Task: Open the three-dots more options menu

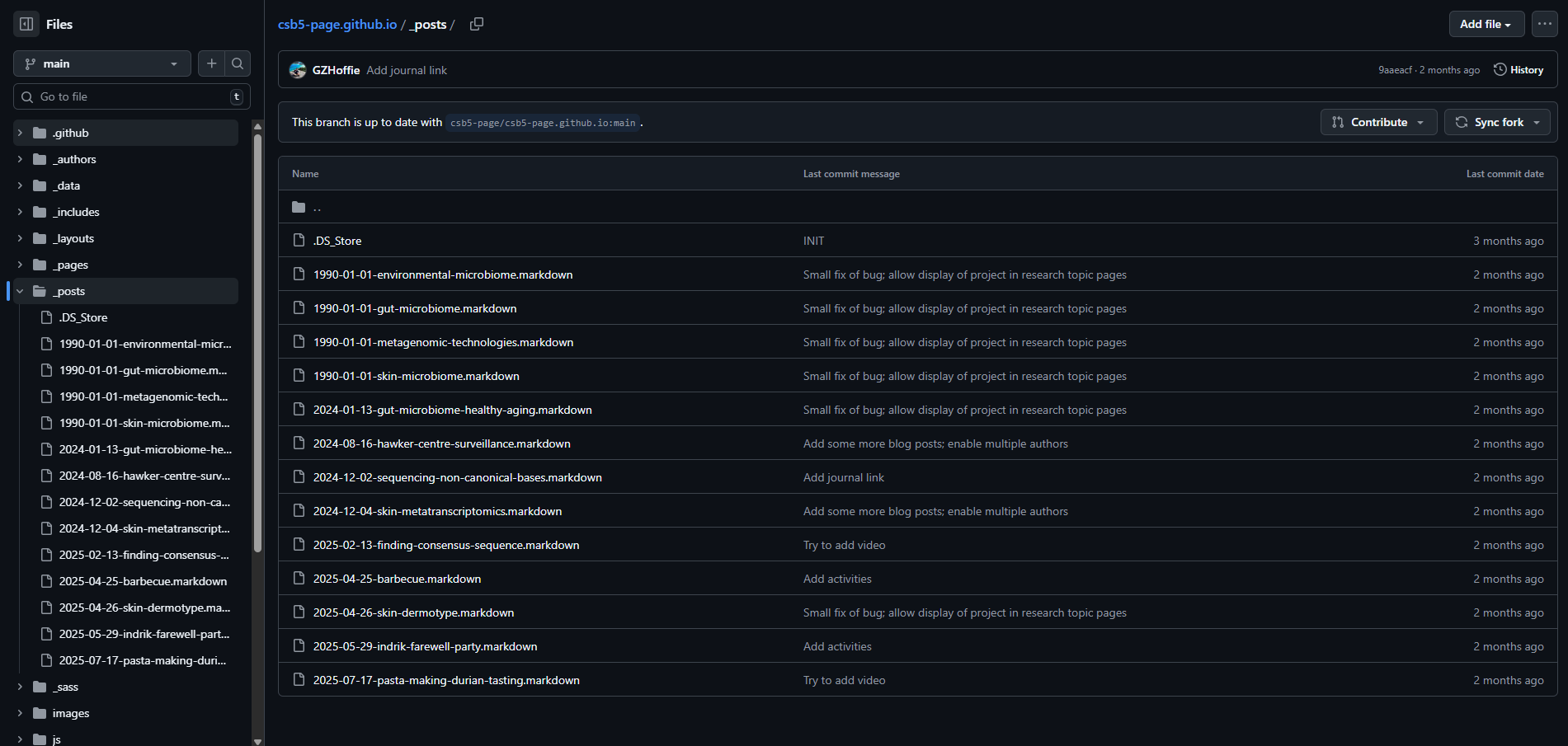Action: [1544, 24]
